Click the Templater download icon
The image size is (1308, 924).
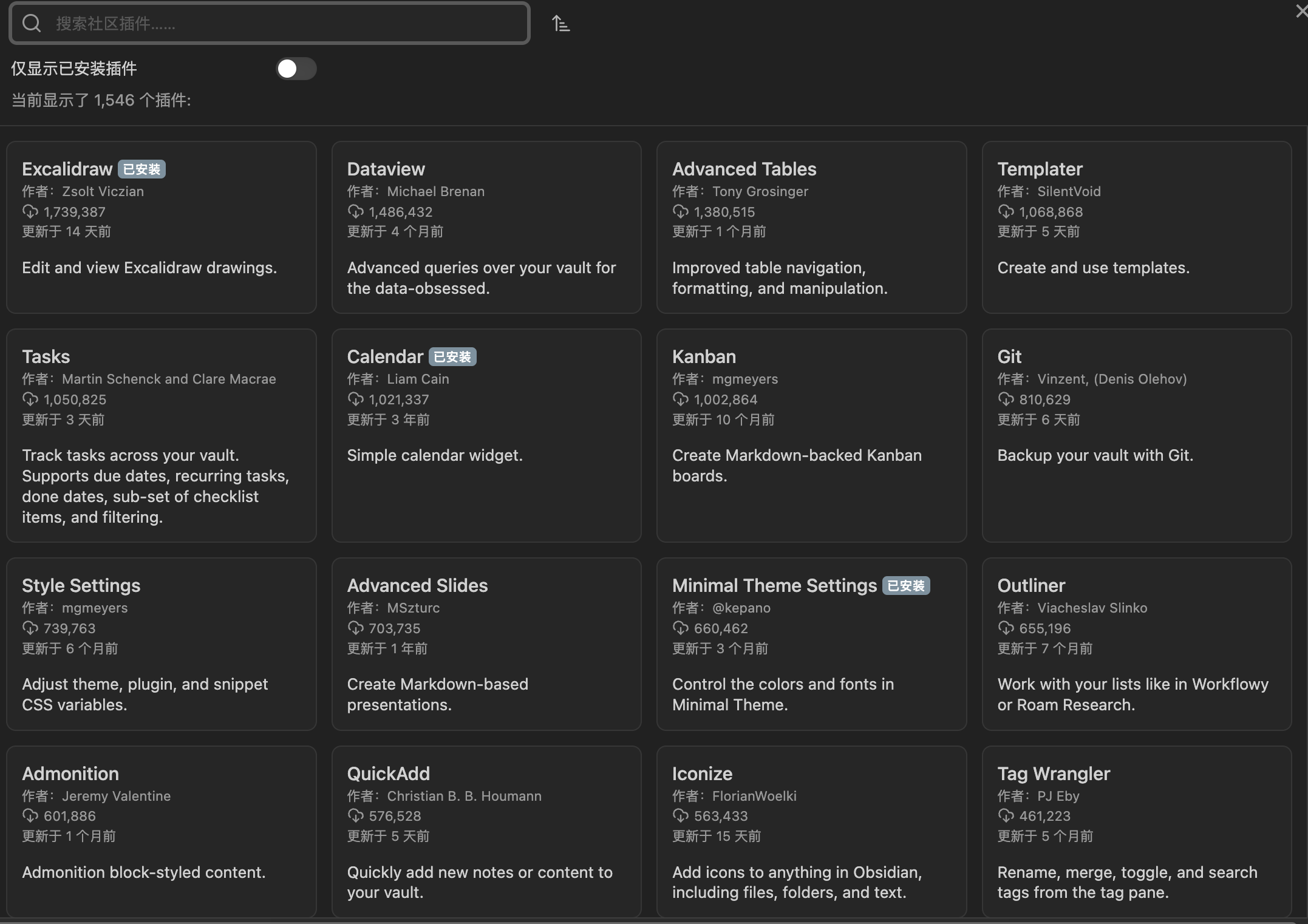[1006, 212]
